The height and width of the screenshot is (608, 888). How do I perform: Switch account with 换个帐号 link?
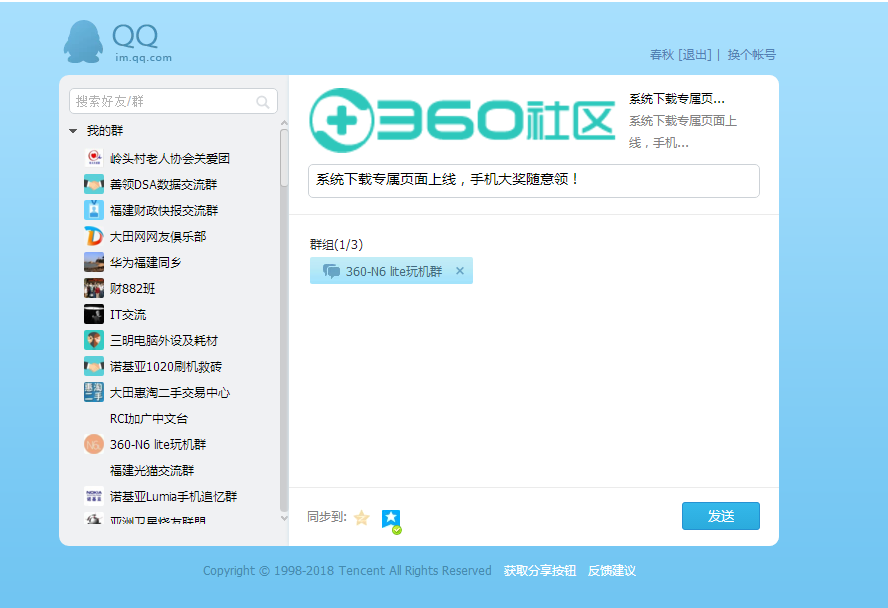click(x=752, y=55)
